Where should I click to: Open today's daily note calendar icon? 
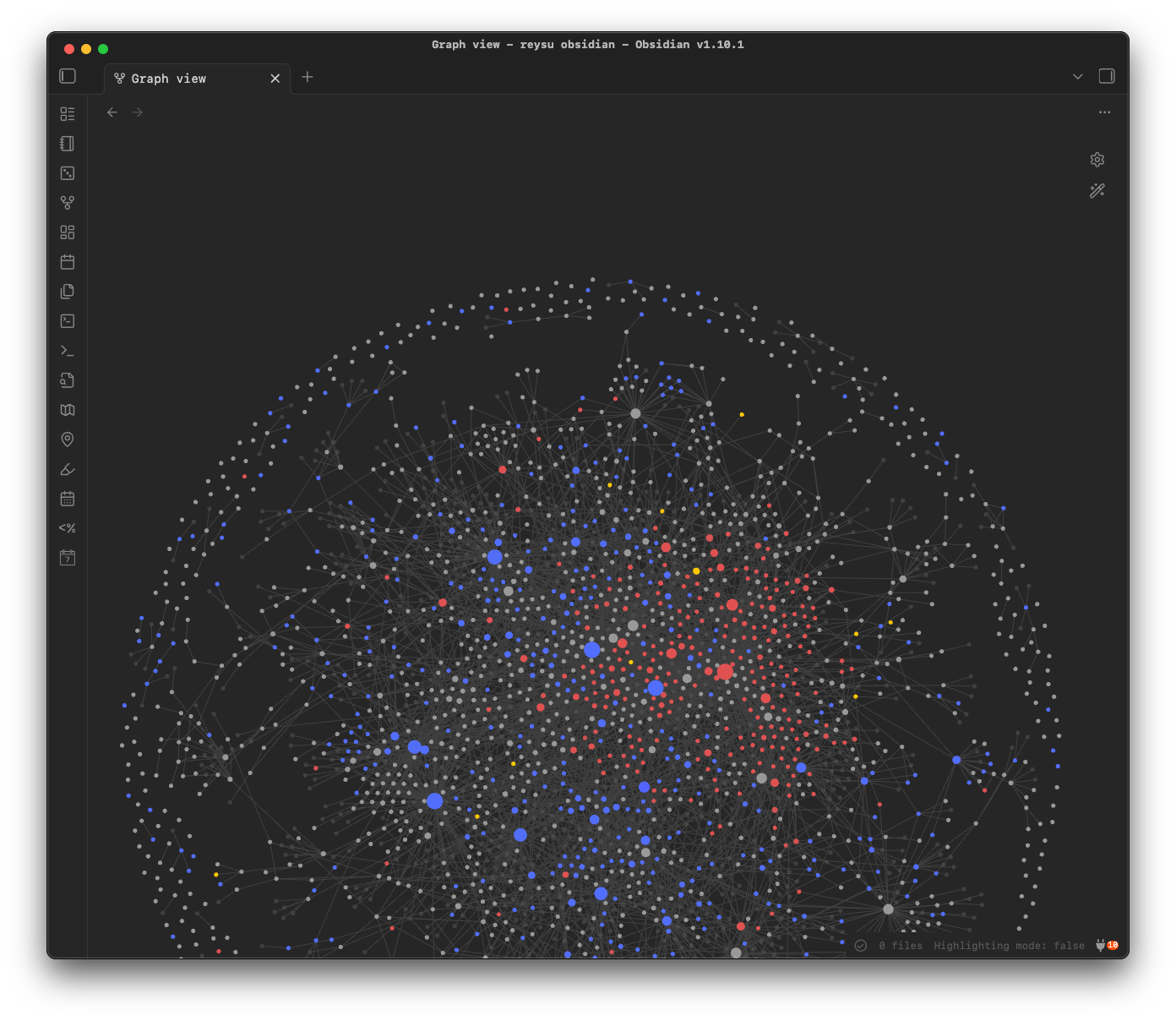tap(68, 262)
